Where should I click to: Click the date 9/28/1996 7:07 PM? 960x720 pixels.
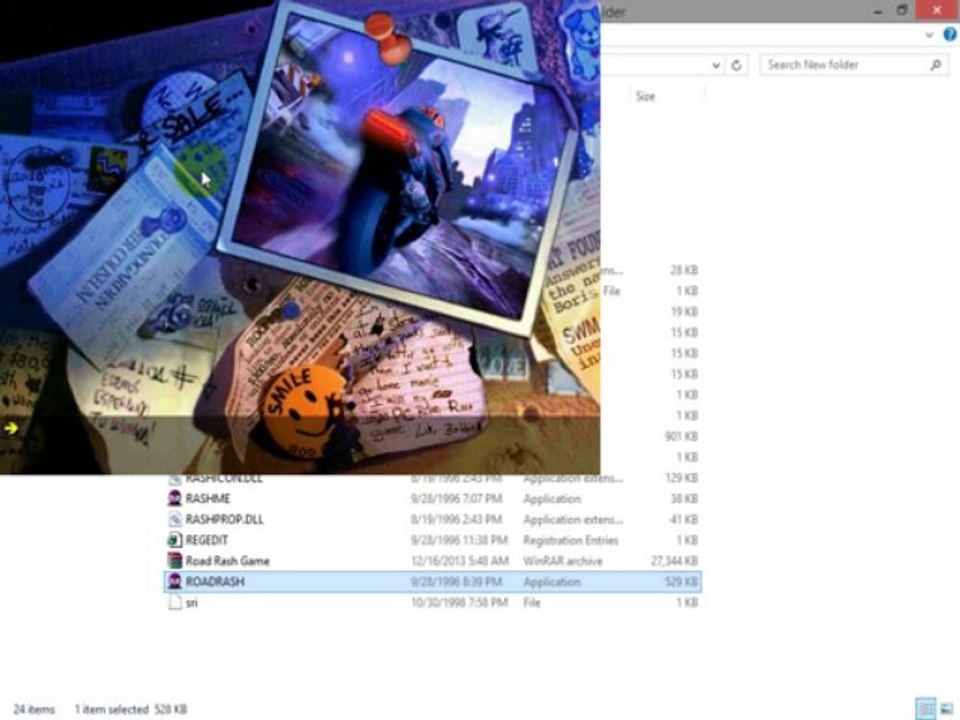[x=457, y=499]
